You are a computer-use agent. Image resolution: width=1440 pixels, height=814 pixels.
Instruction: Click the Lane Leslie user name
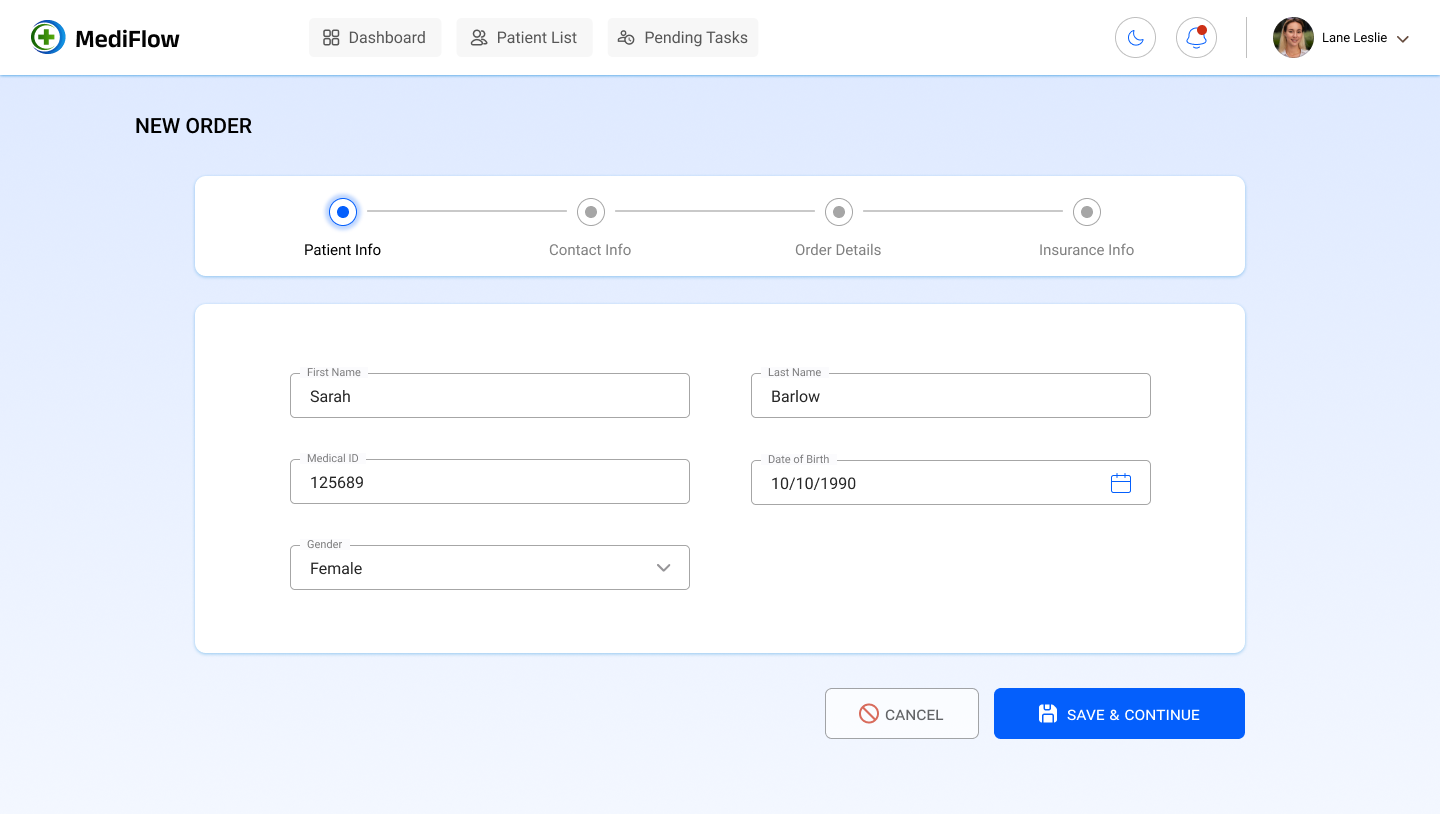coord(1354,38)
